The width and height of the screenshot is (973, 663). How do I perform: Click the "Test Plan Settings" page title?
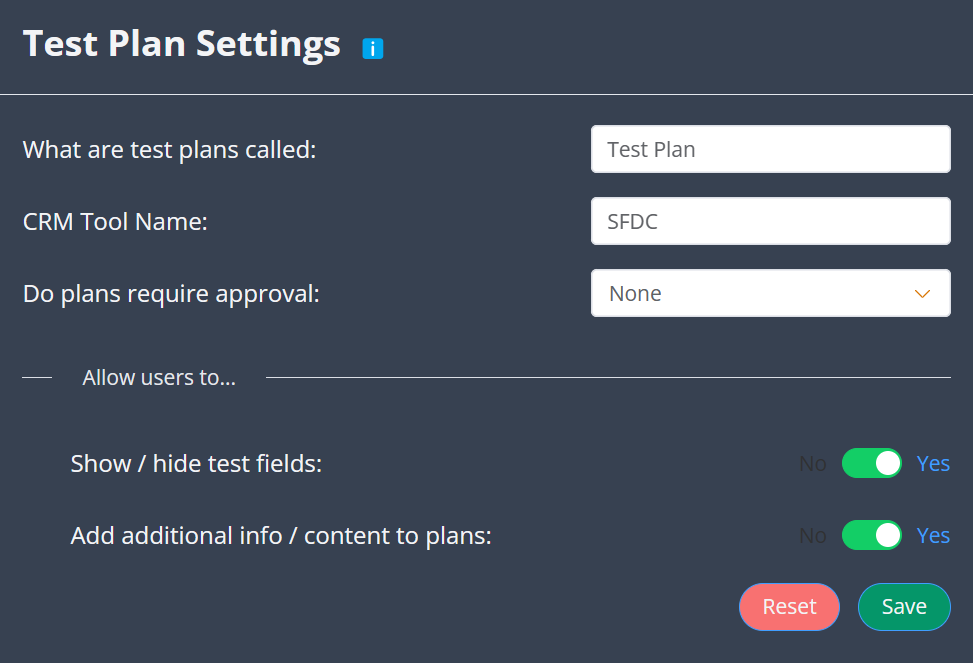[181, 44]
